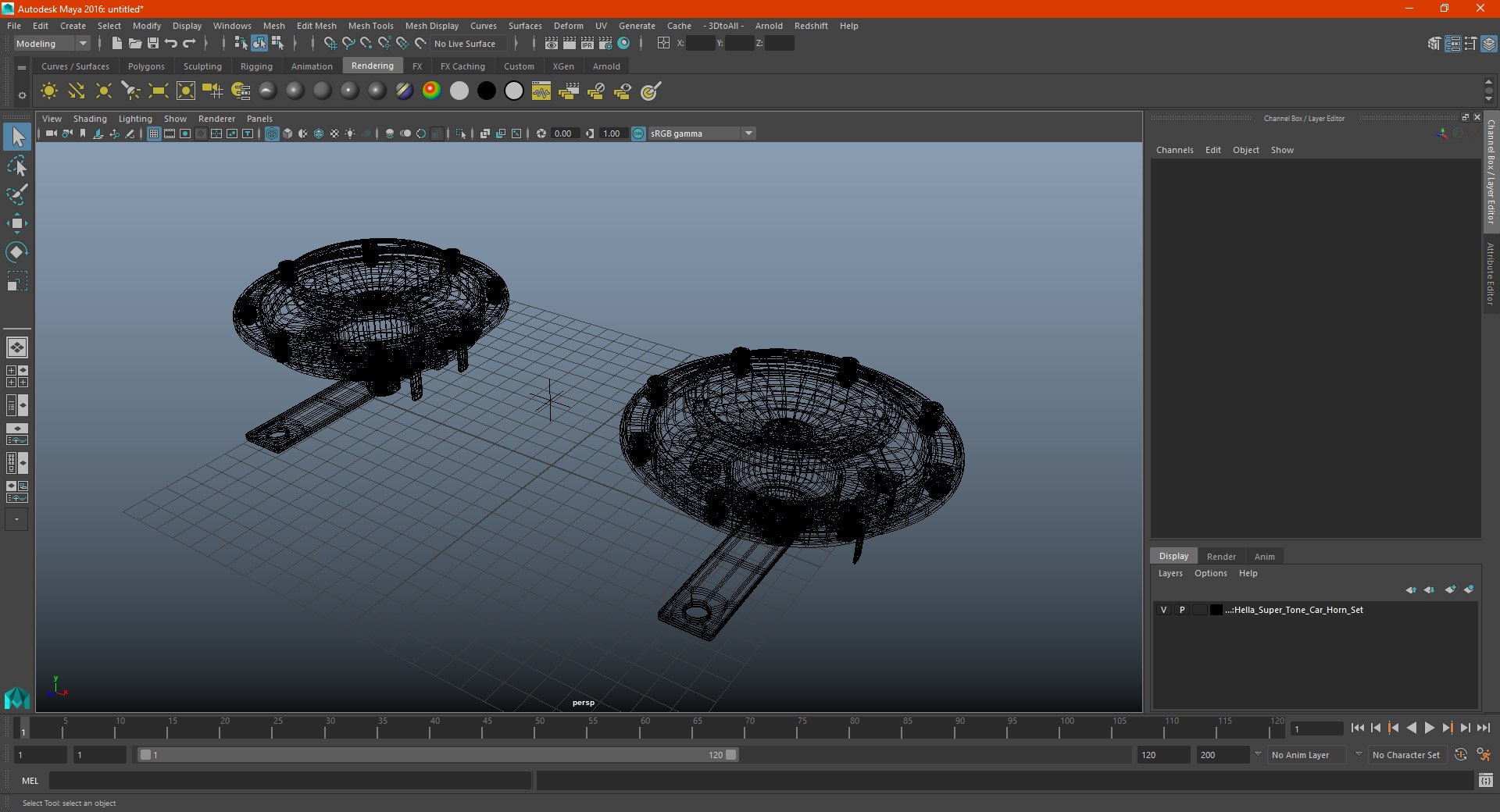The image size is (1500, 812).
Task: Click the range slider bar handle at 120
Action: point(730,755)
